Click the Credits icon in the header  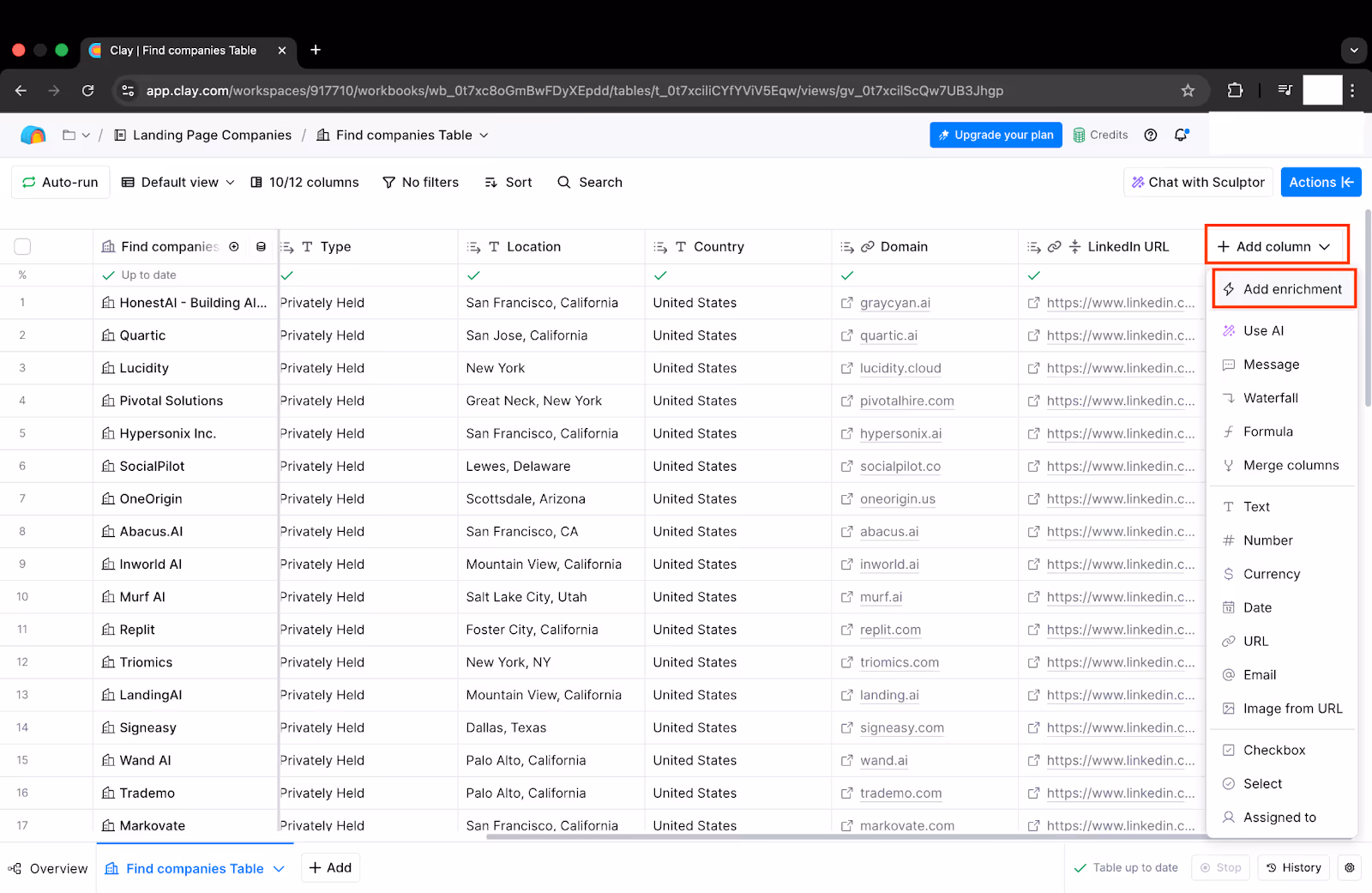point(1080,135)
